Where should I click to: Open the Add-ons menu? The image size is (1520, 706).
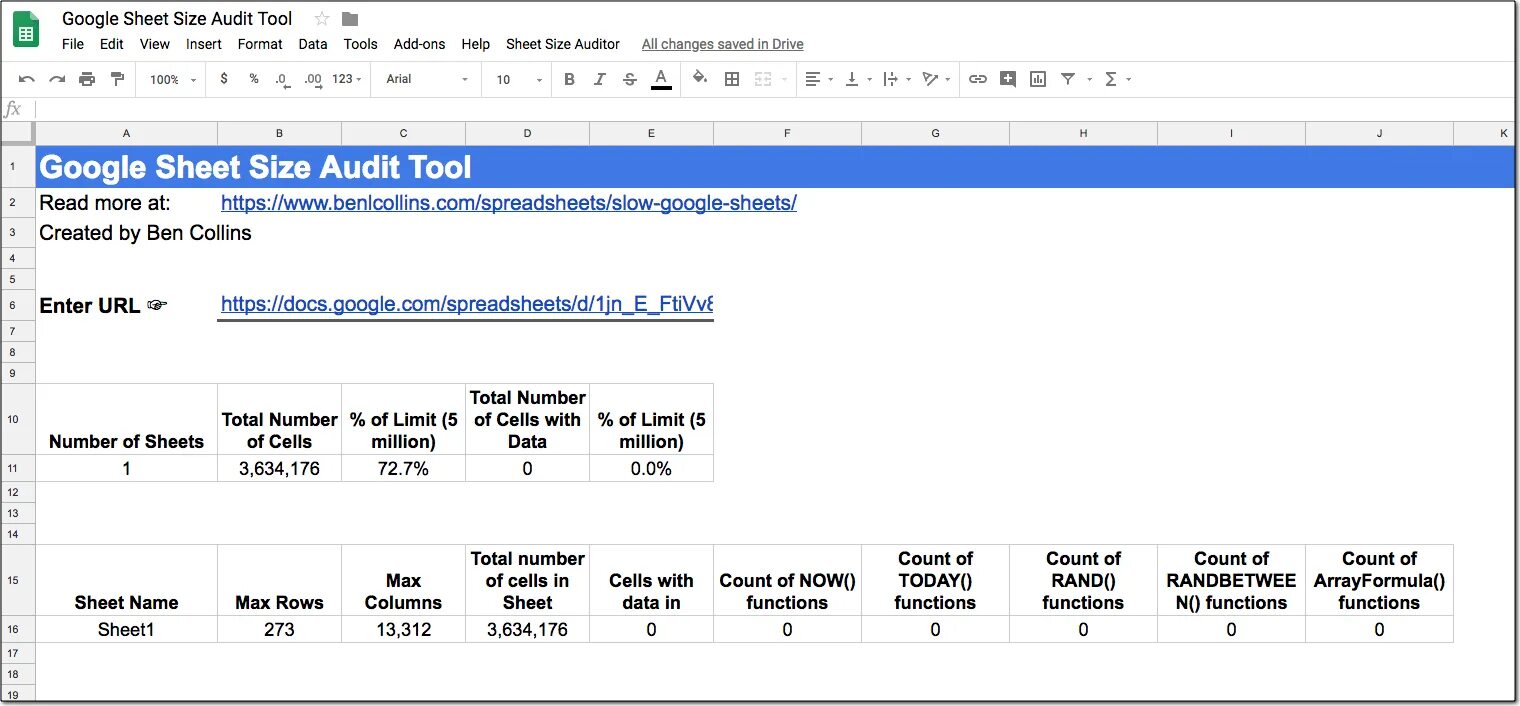coord(420,44)
